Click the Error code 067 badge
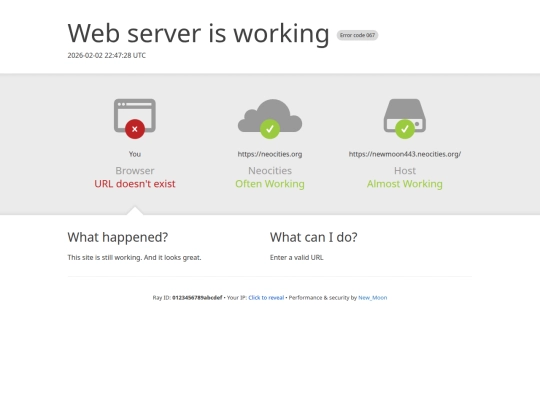This screenshot has height=405, width=540. [357, 35]
